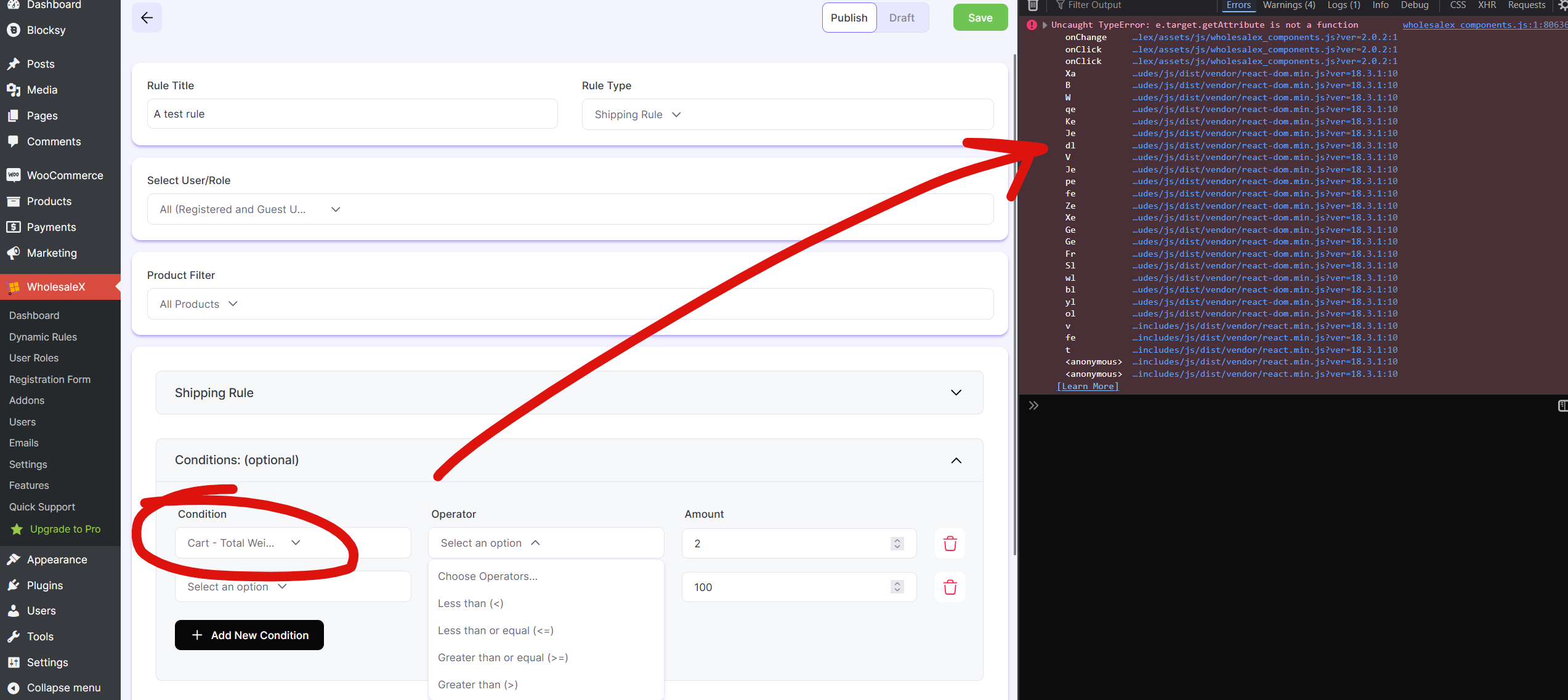Click the Tools wrench icon
This screenshot has height=700, width=1568.
14,637
